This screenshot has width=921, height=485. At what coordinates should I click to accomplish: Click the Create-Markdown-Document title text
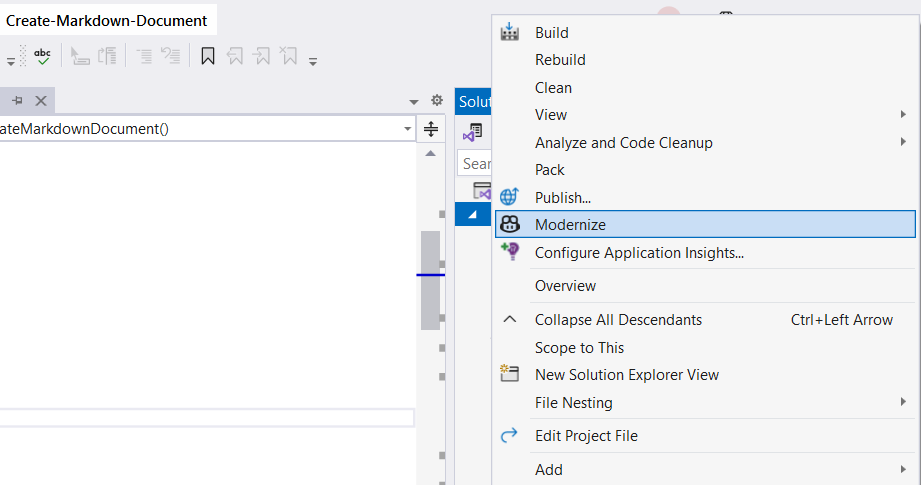point(106,21)
